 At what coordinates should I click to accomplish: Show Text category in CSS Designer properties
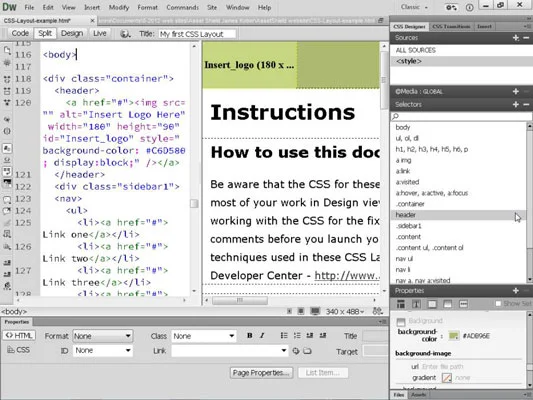pos(416,304)
